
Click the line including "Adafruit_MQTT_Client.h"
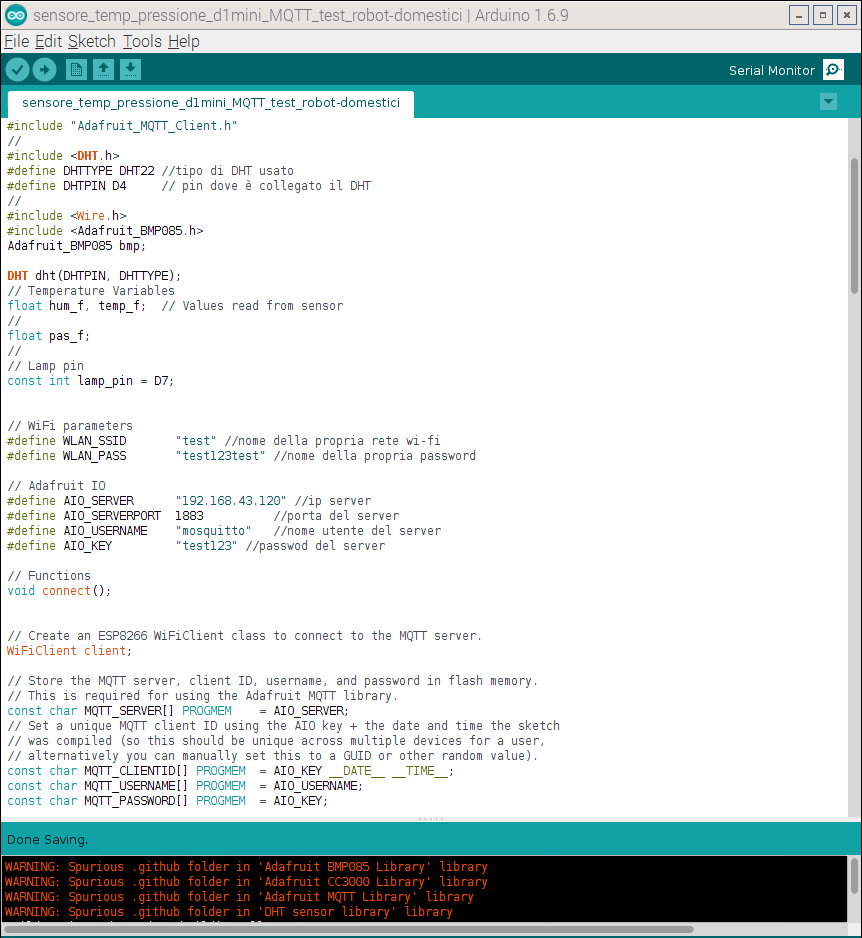[122, 126]
